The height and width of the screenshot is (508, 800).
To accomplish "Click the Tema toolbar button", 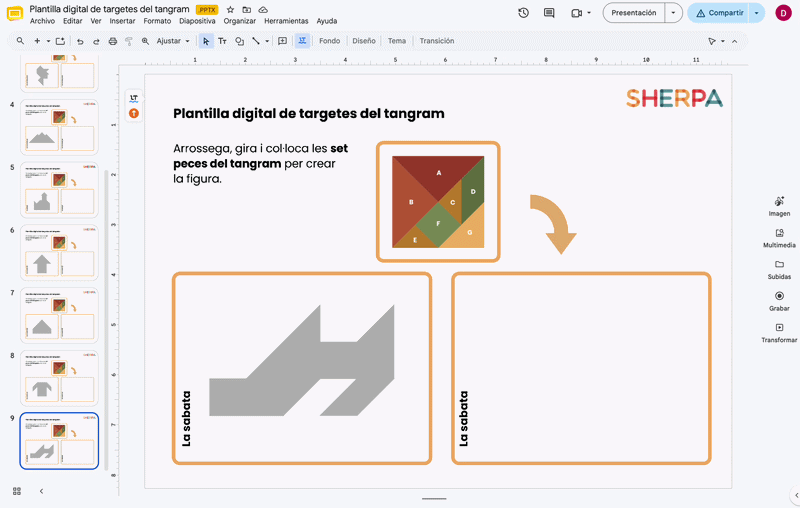I will [396, 41].
